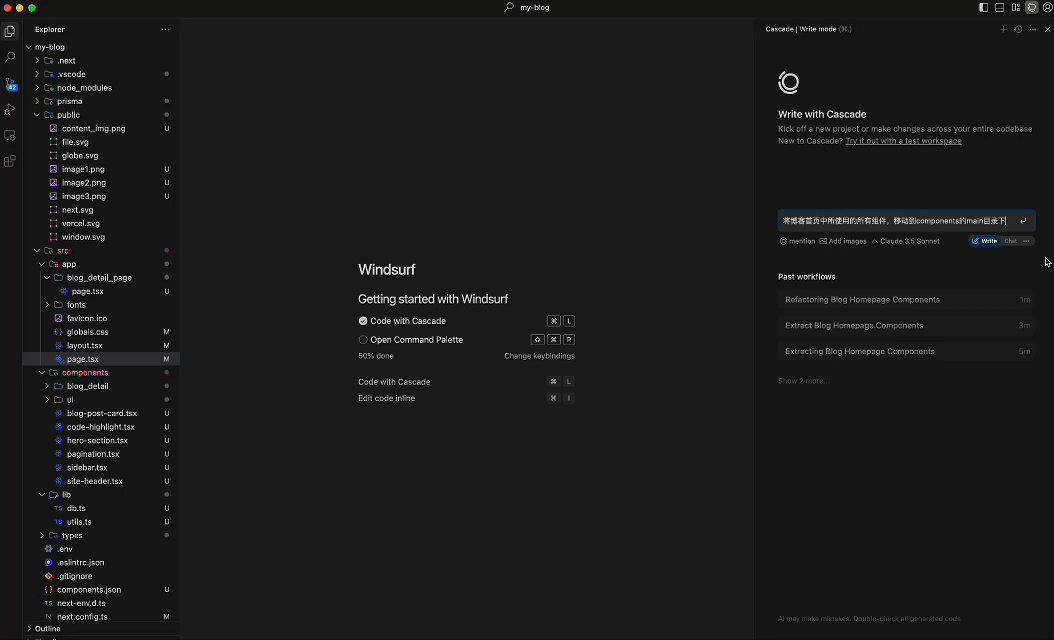
Task: Select Open Command Palette step radio
Action: [x=363, y=339]
